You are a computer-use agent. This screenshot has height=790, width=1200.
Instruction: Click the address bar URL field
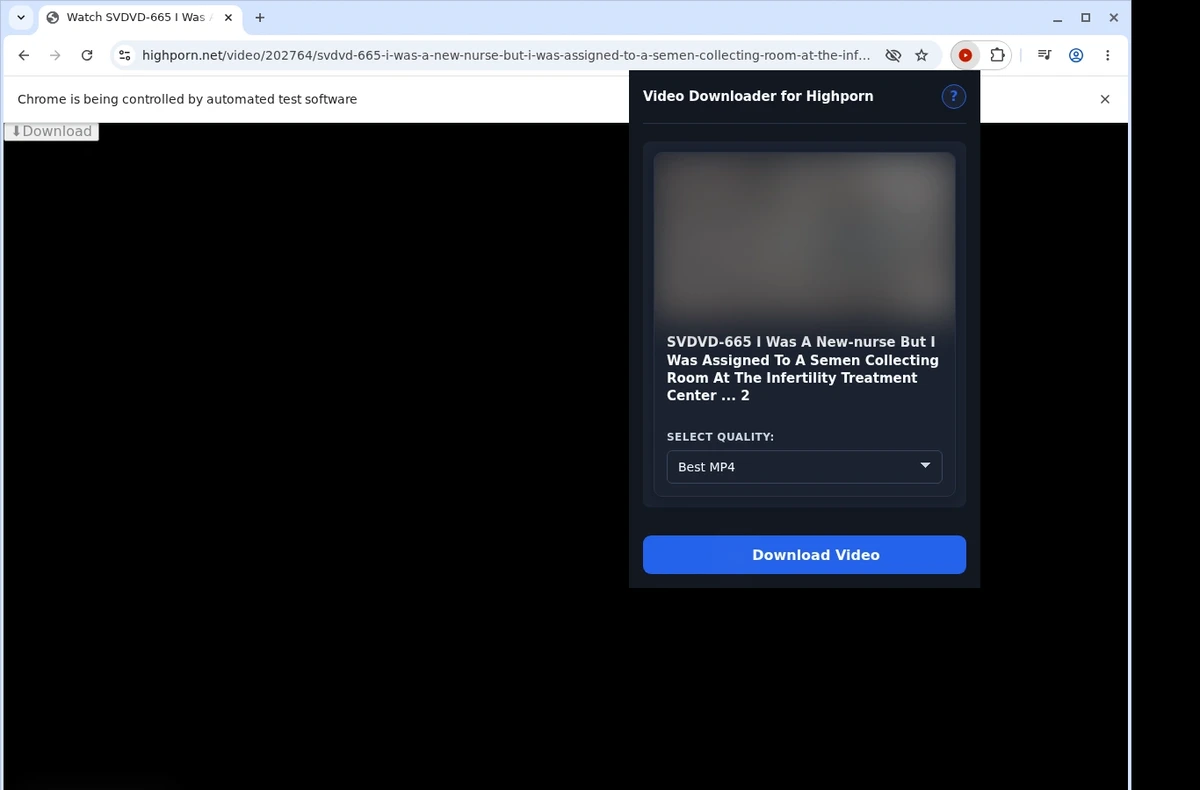click(506, 56)
